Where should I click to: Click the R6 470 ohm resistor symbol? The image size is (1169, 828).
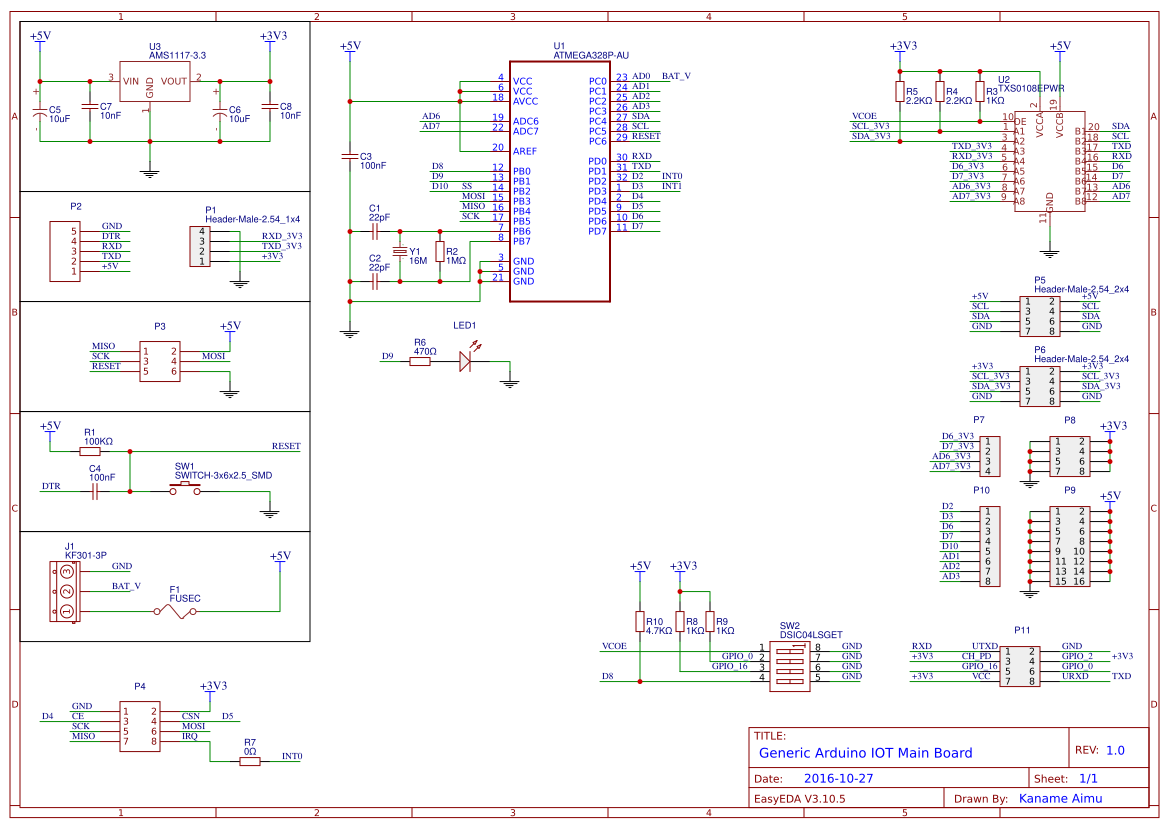coord(418,363)
